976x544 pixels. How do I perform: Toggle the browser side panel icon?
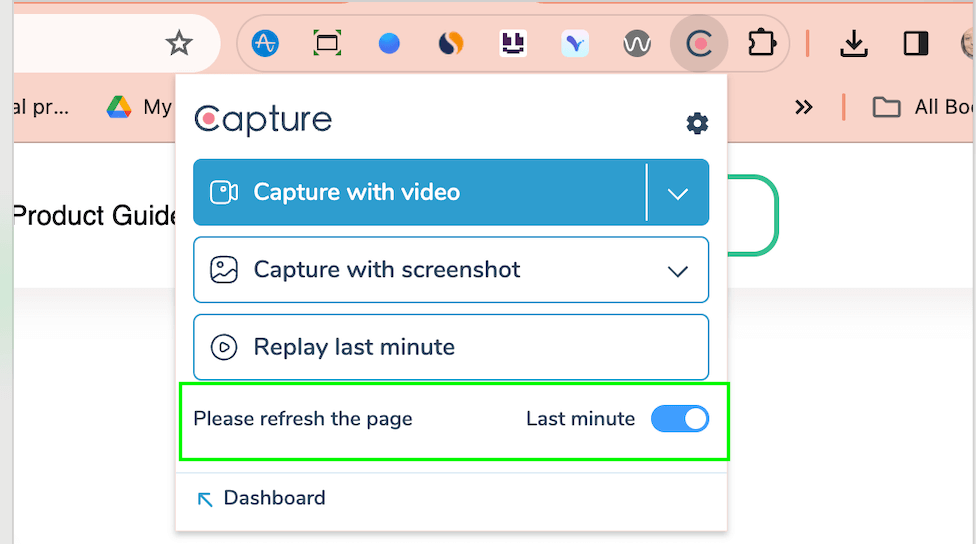tap(915, 44)
